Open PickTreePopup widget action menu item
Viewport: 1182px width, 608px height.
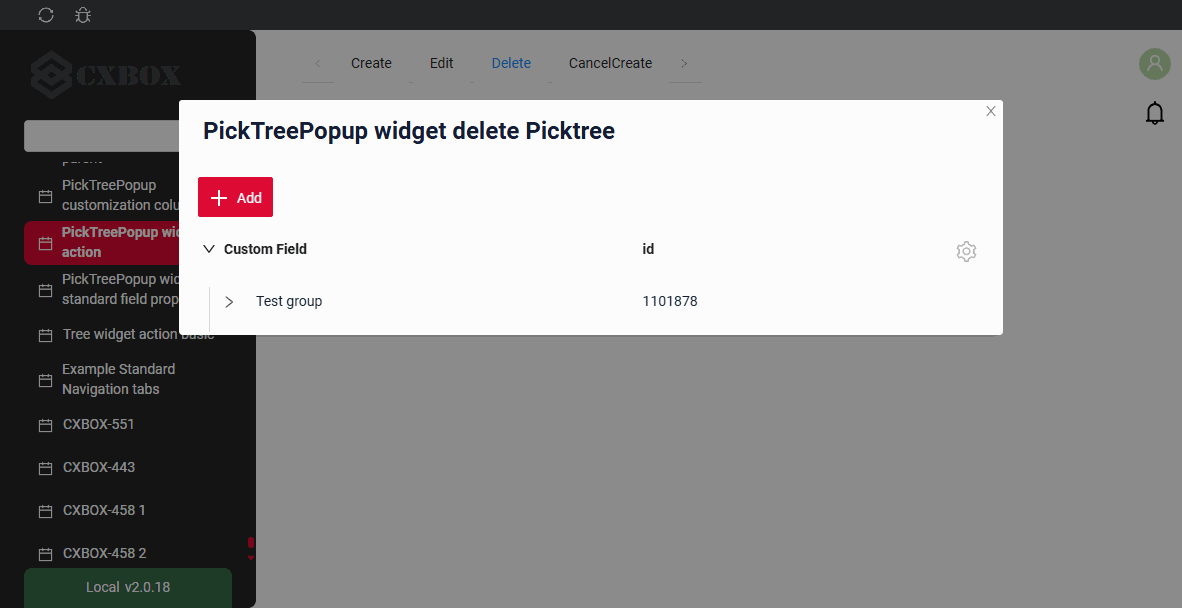[102, 243]
